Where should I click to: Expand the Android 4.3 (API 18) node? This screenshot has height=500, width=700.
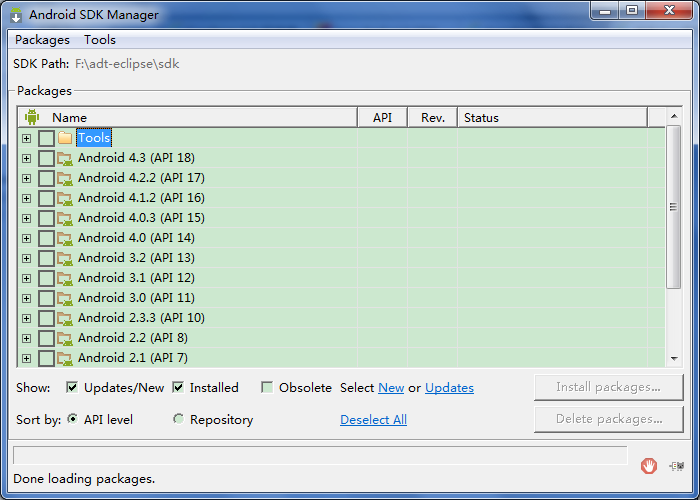pyautogui.click(x=26, y=158)
